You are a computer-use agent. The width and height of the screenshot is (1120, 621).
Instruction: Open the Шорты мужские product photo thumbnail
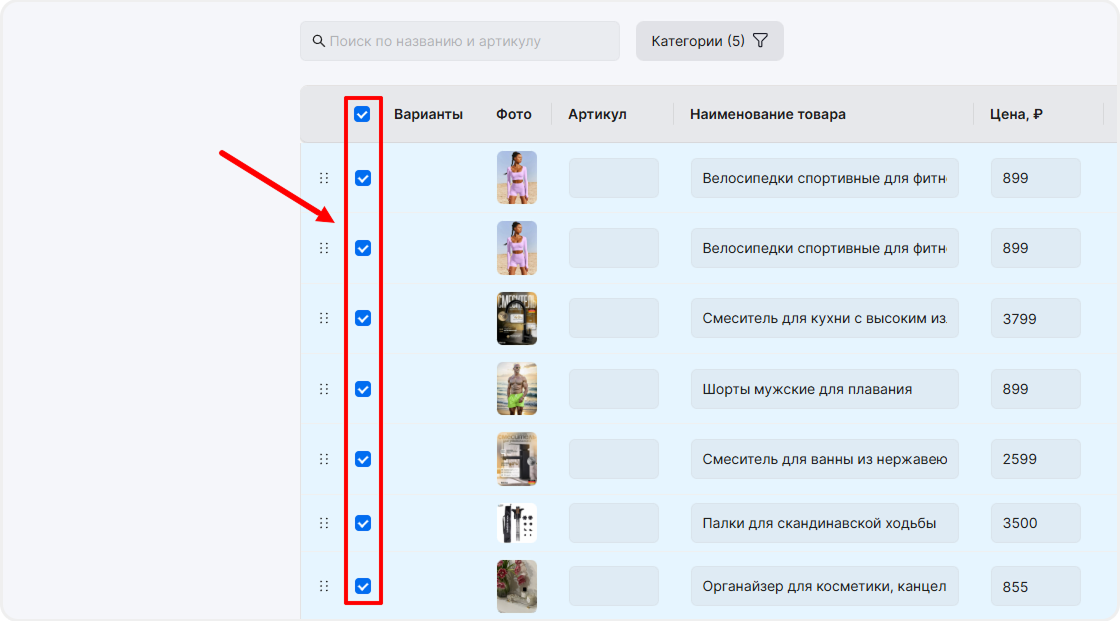pos(516,389)
